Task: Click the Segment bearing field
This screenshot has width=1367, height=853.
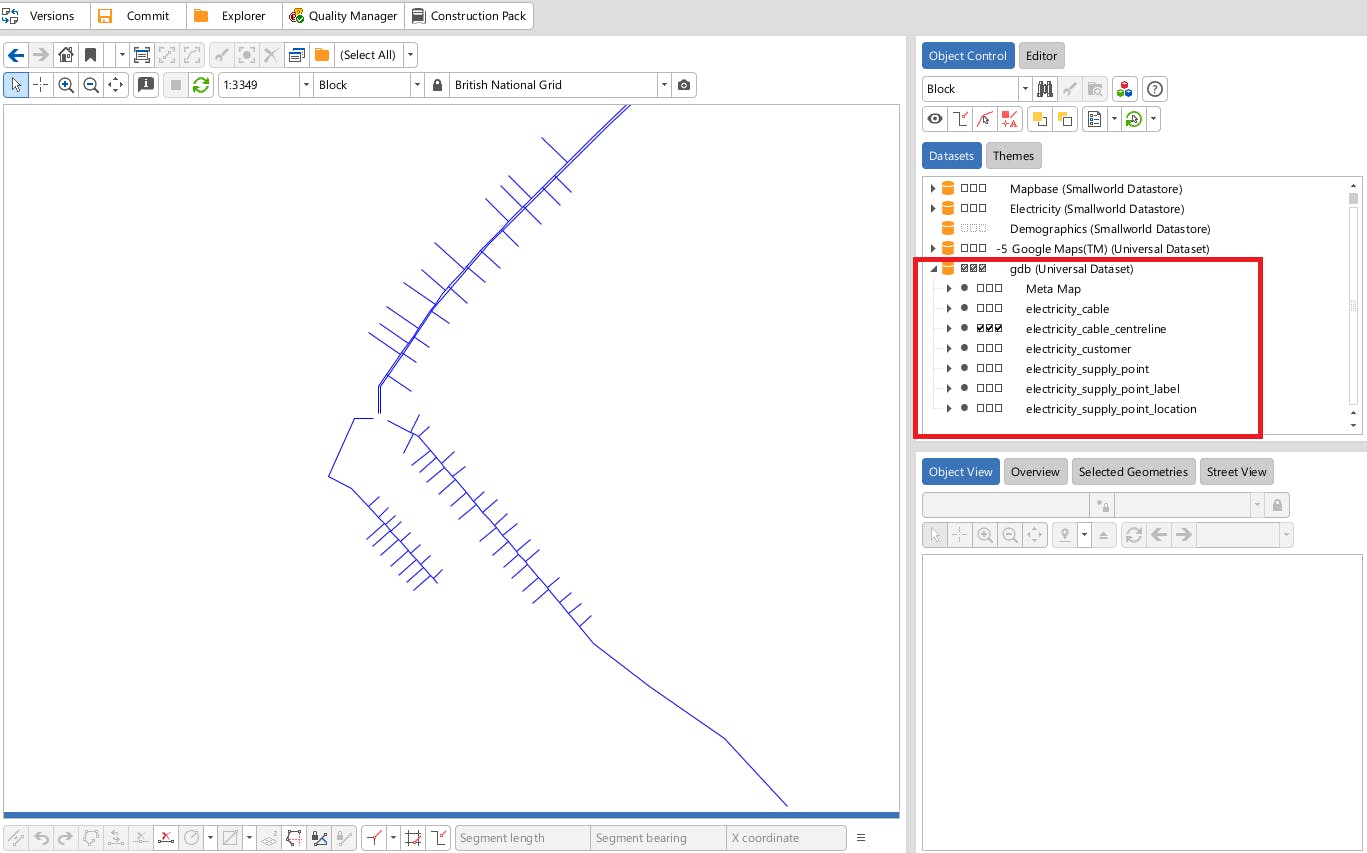Action: pos(658,838)
